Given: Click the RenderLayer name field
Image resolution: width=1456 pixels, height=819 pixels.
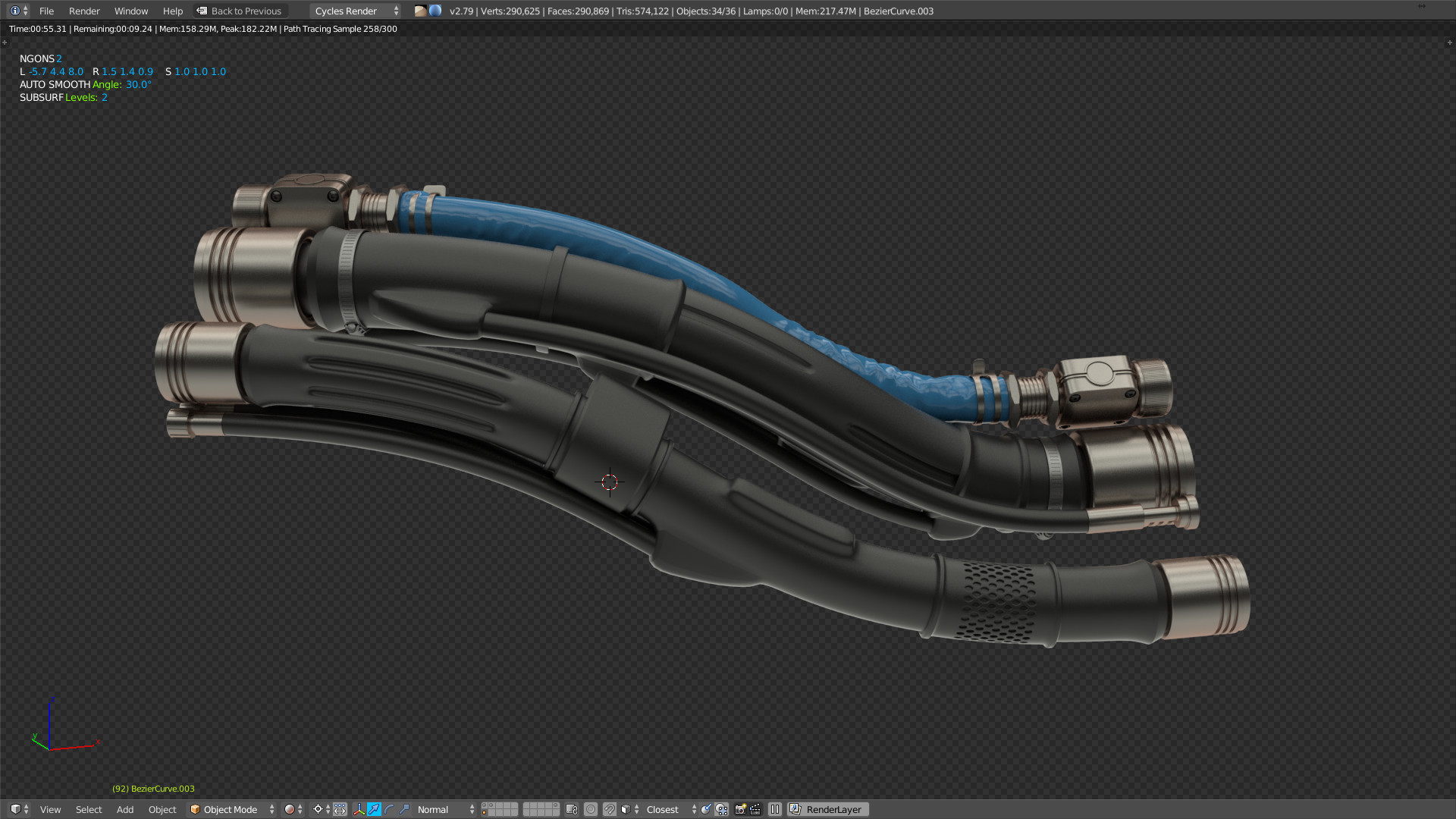Looking at the screenshot, I should pos(833,809).
